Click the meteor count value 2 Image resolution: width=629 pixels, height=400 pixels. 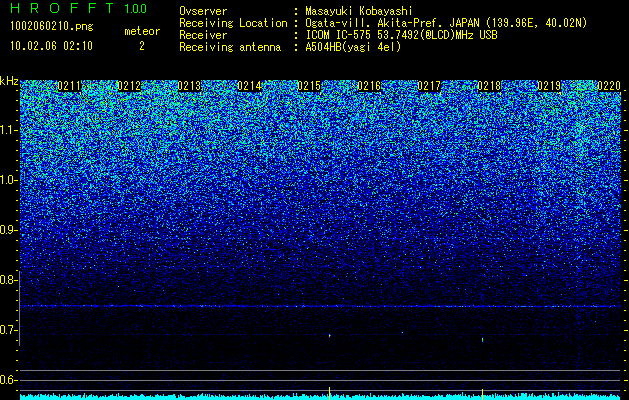pyautogui.click(x=142, y=46)
